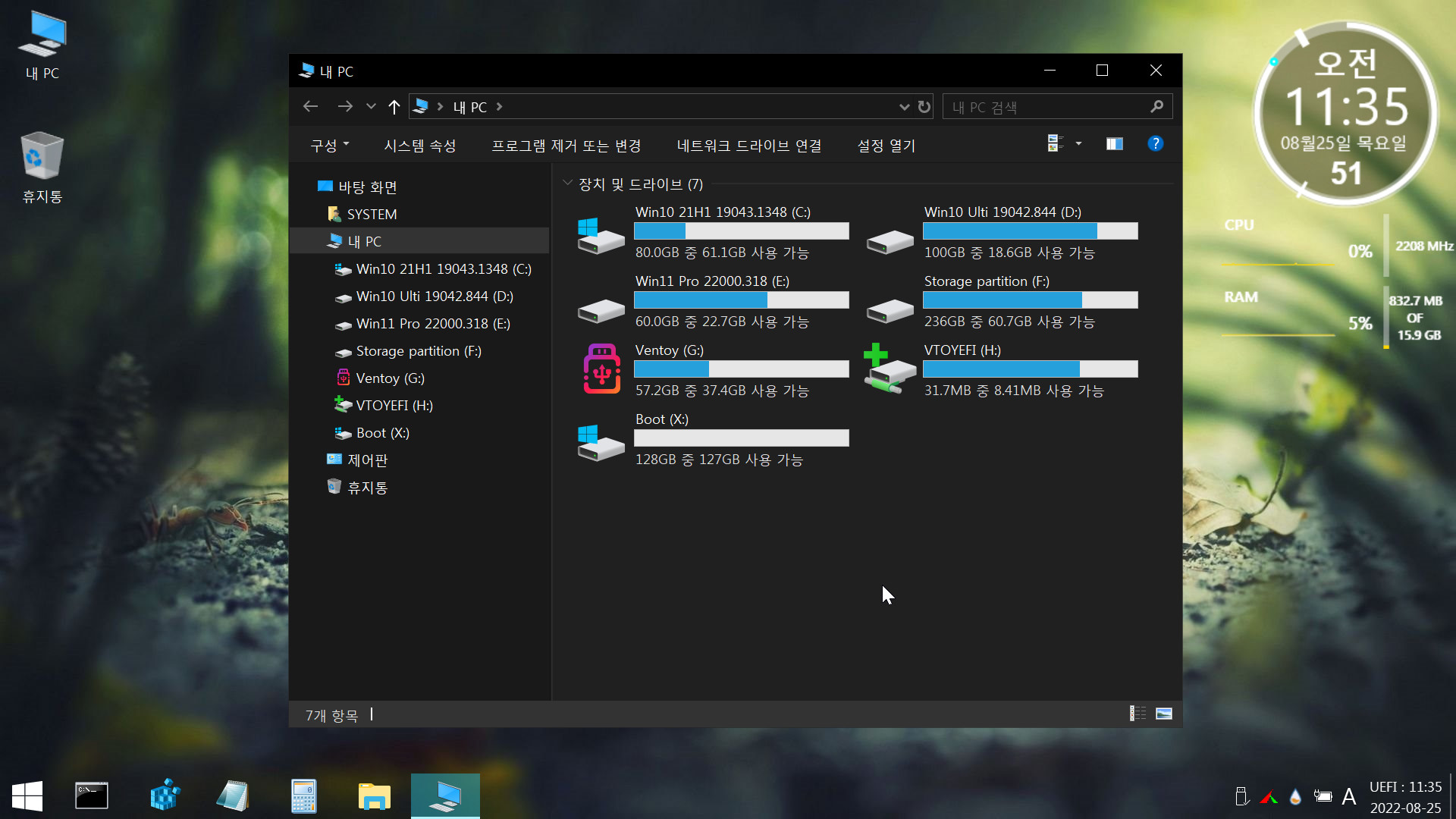Click the C: drive usage bar
Viewport: 1456px width, 819px height.
tap(741, 231)
